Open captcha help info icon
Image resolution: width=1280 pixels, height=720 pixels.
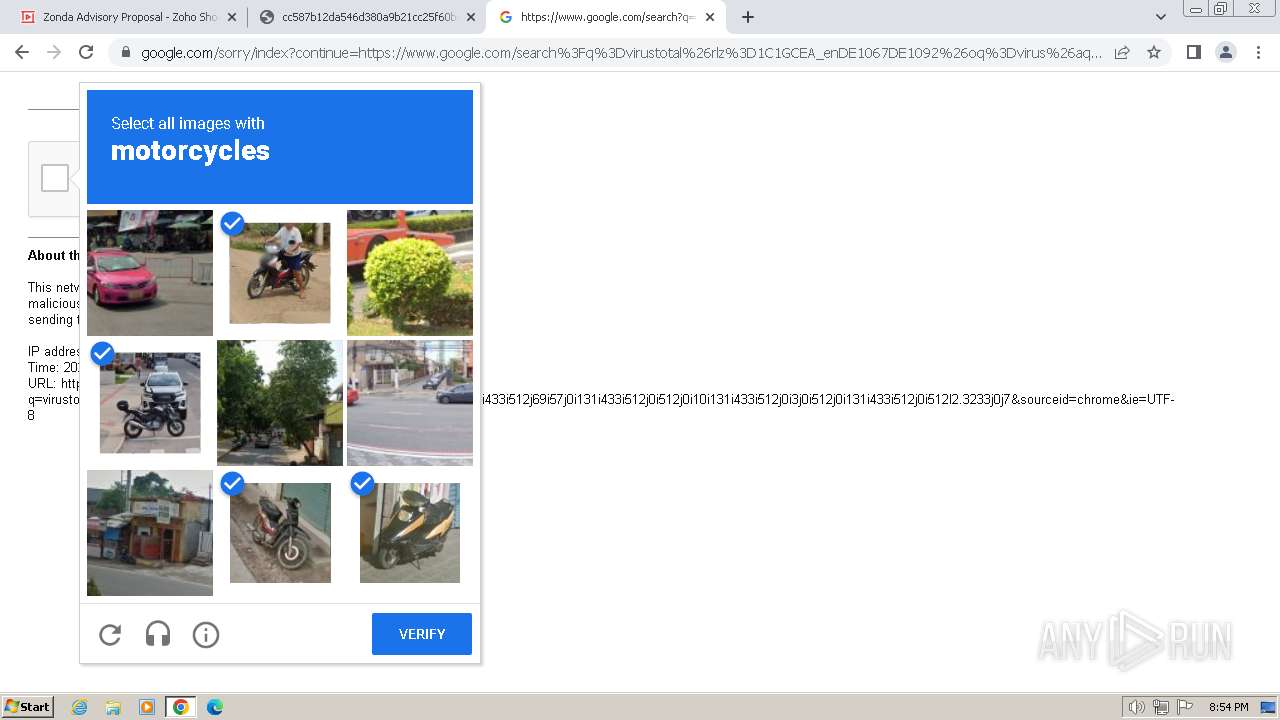pyautogui.click(x=206, y=635)
